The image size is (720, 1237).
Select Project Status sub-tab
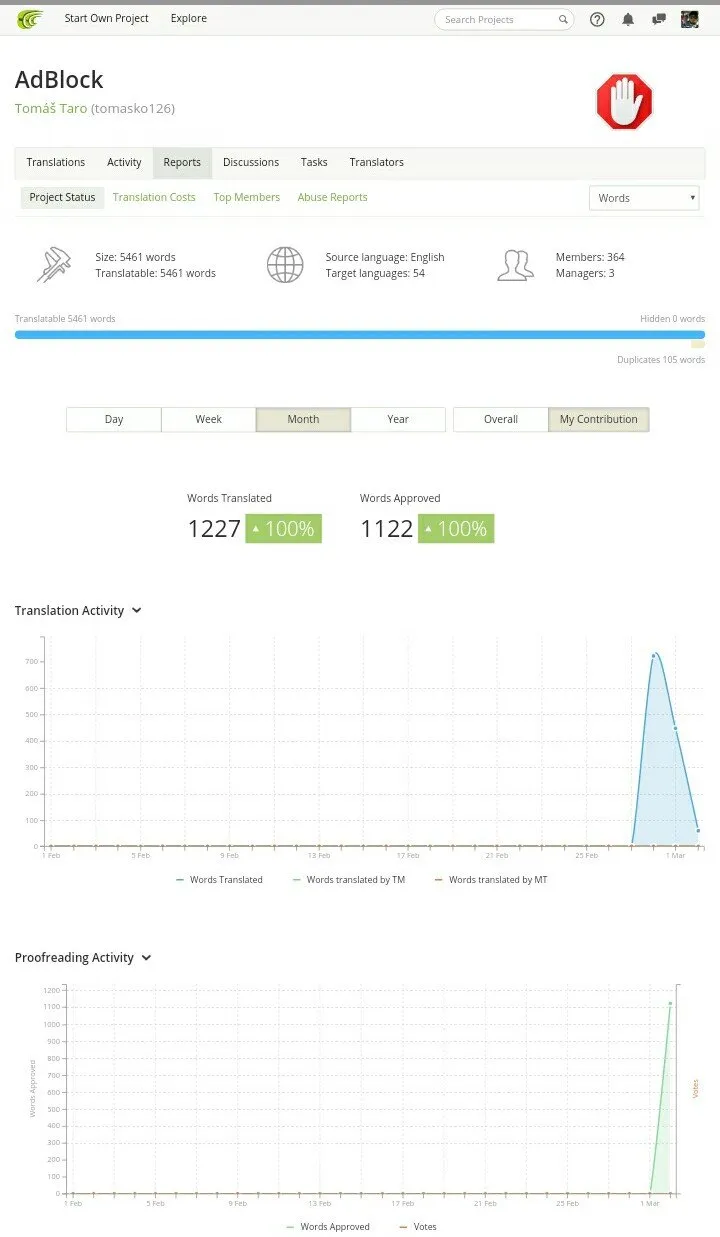(62, 197)
